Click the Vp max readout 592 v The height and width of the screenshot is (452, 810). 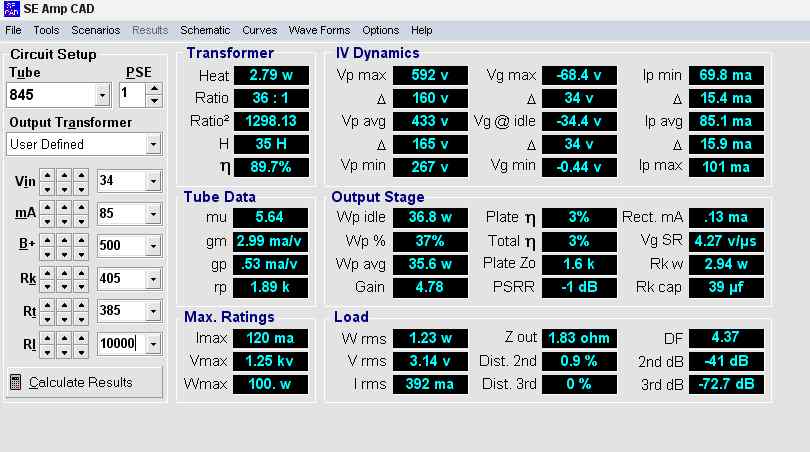pos(430,75)
